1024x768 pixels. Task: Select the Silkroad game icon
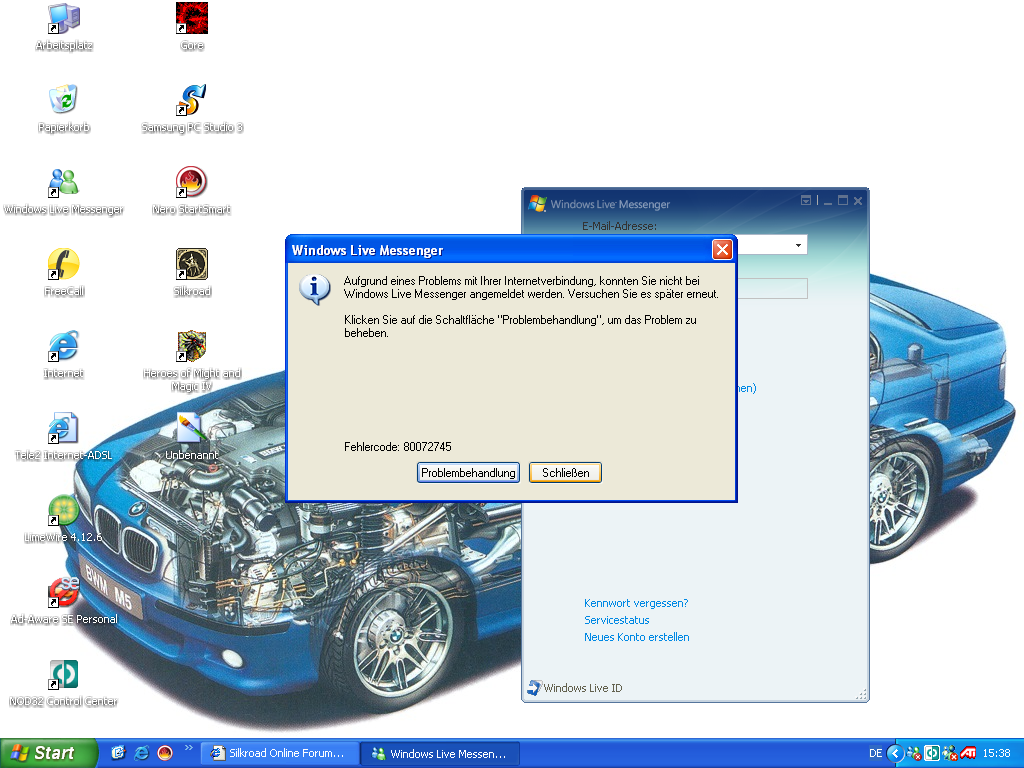(x=191, y=264)
